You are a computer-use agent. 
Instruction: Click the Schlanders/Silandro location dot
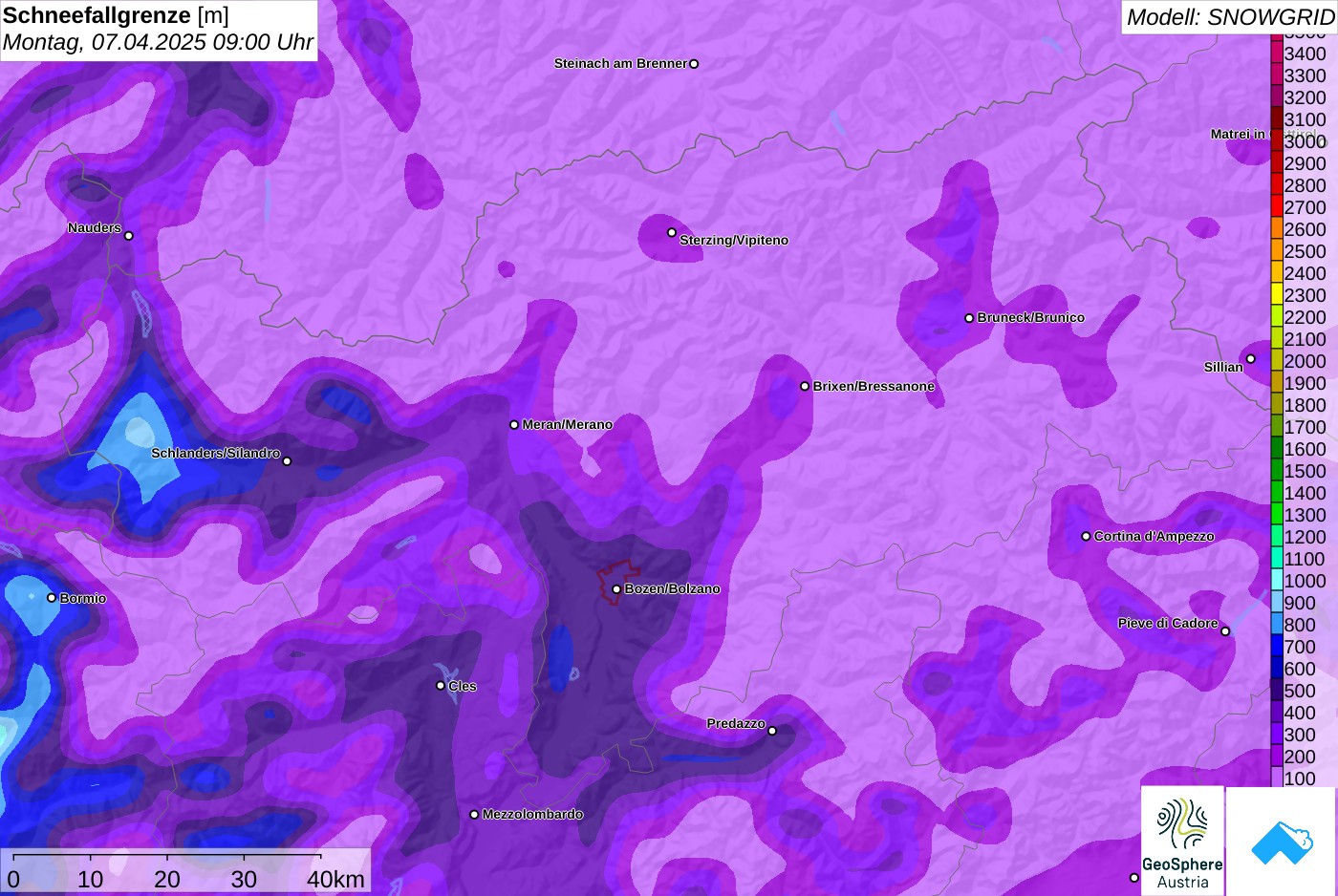tap(287, 461)
